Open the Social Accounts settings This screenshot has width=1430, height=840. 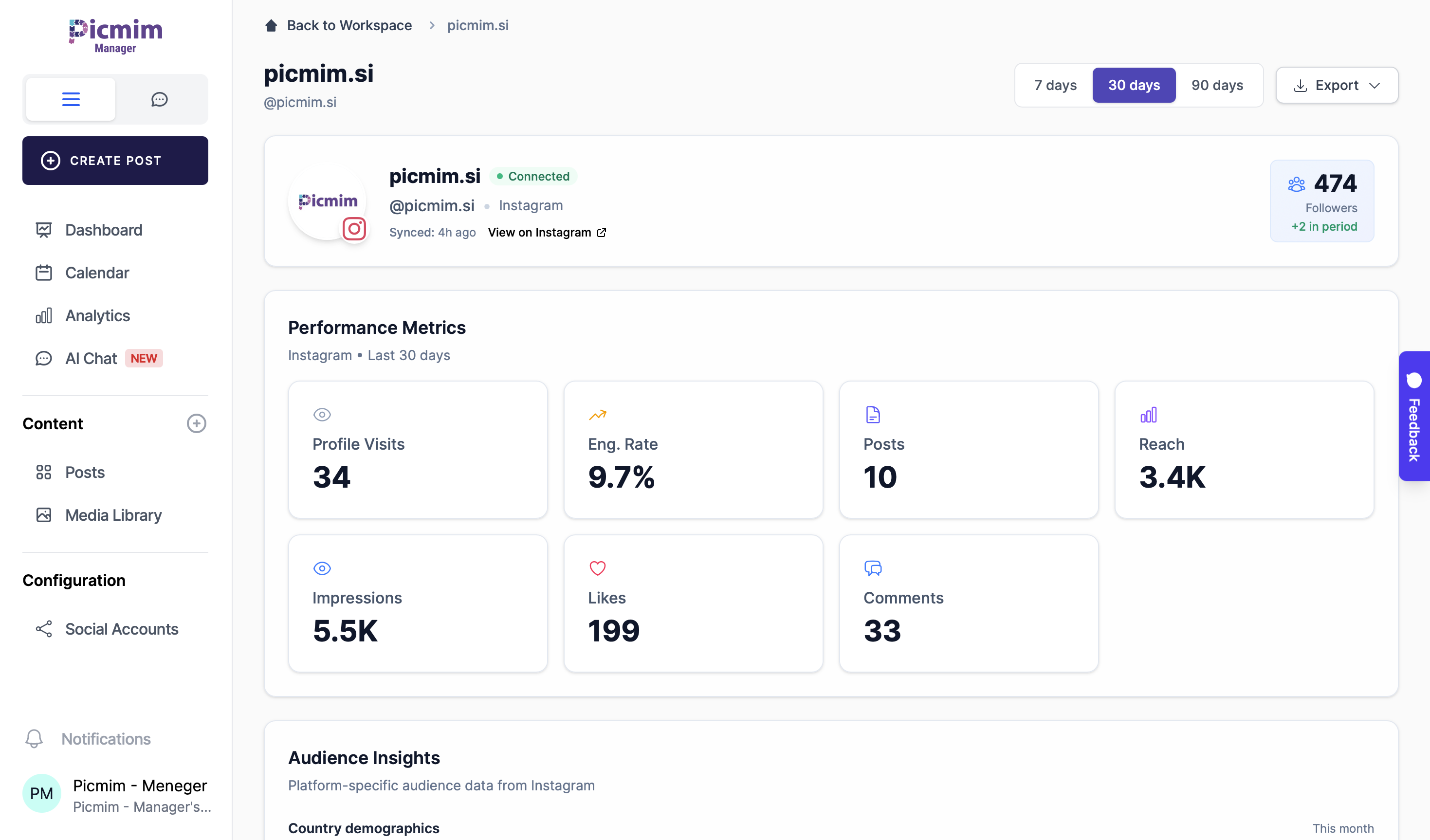click(x=121, y=629)
